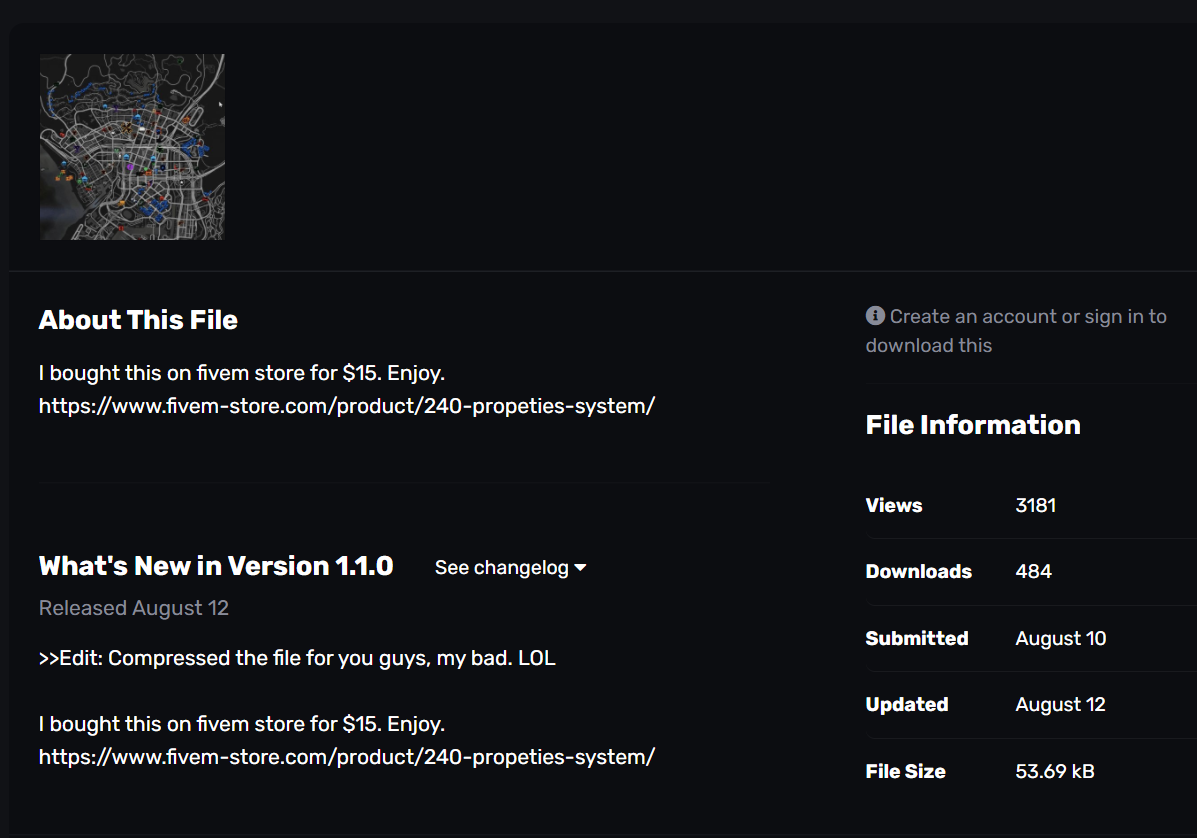Open the fivem-store link under What's New
This screenshot has height=838, width=1197.
tap(347, 757)
